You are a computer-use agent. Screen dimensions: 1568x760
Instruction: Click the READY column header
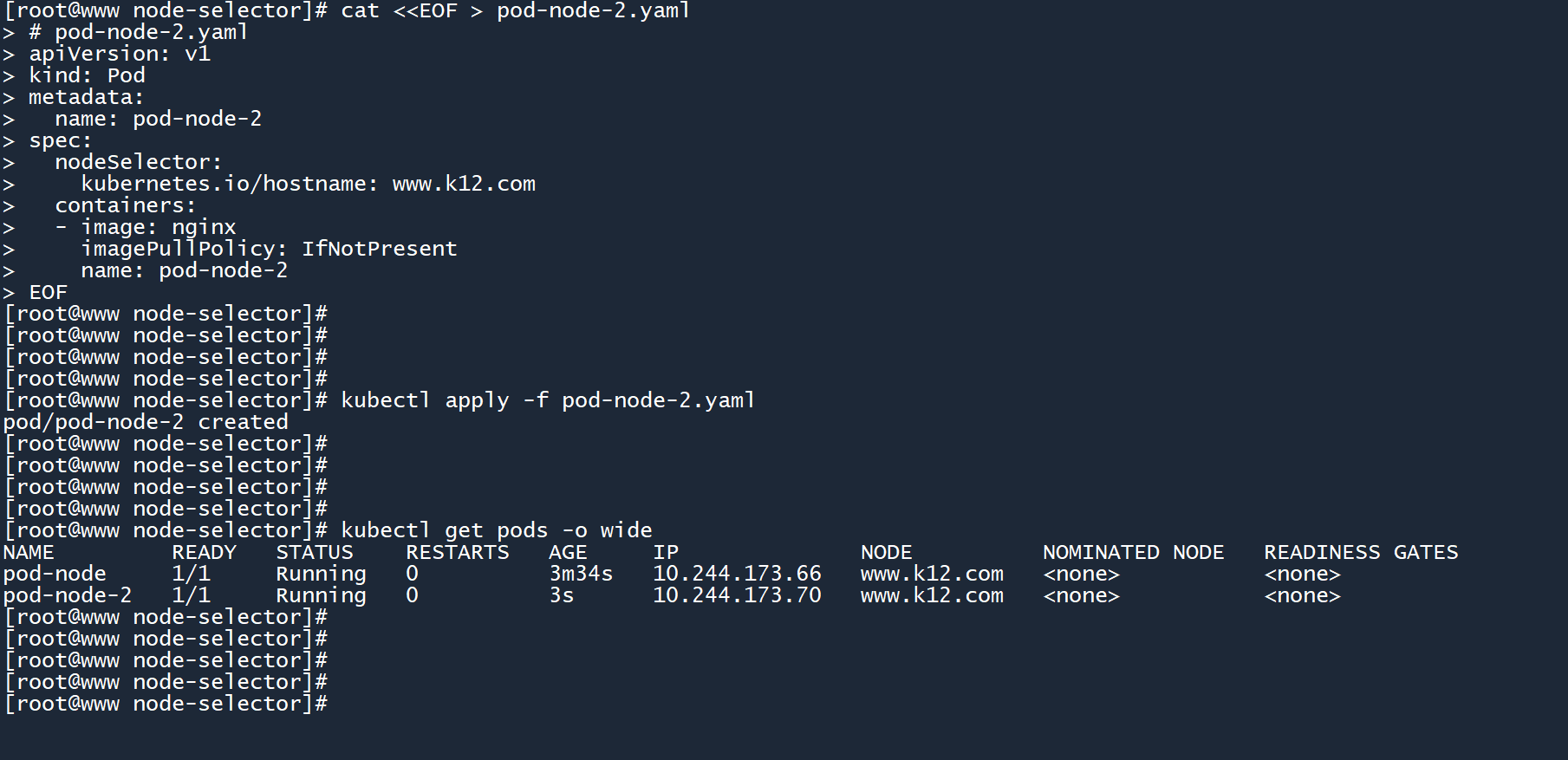tap(204, 552)
